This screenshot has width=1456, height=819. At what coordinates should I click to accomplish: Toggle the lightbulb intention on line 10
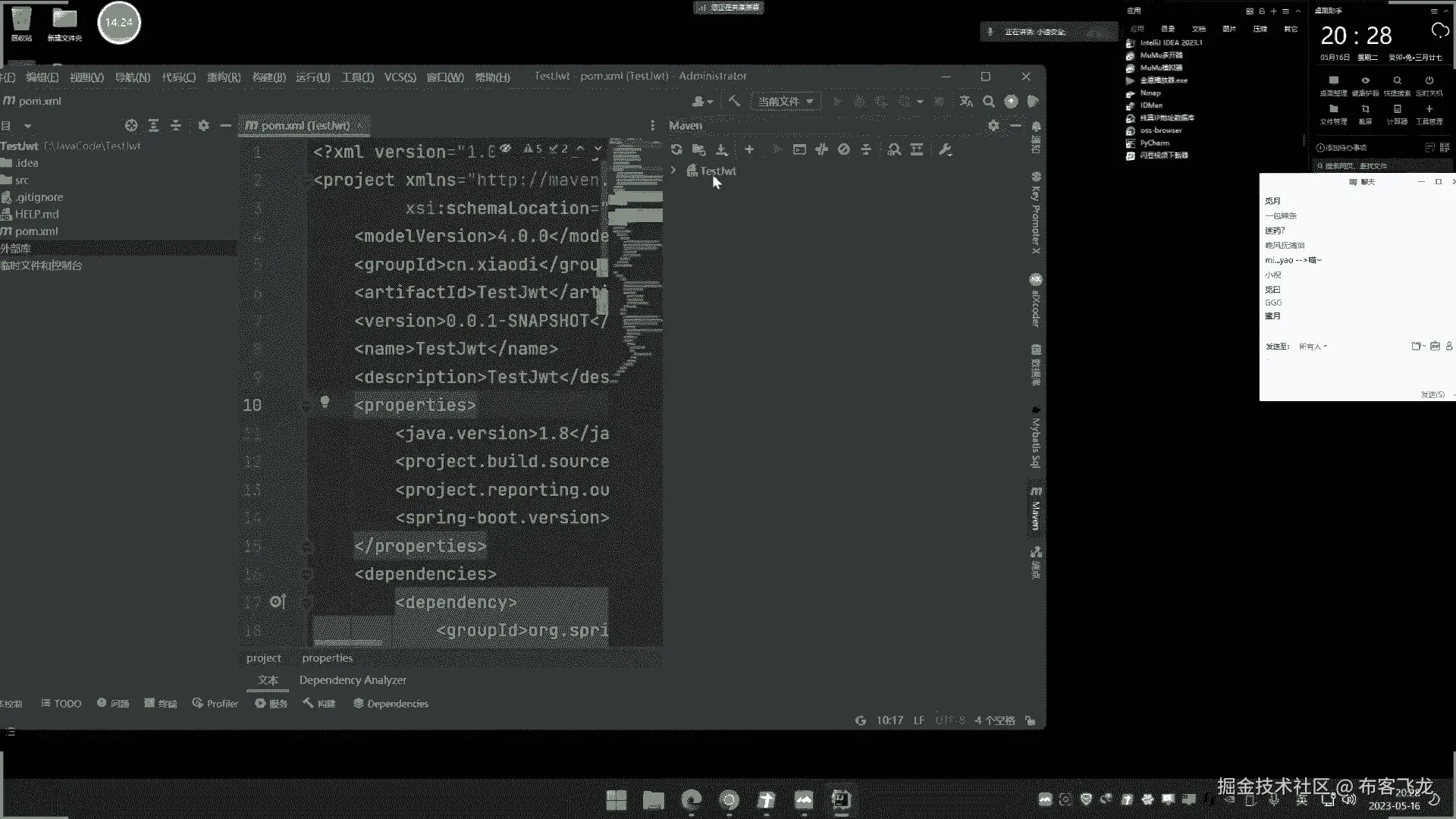(x=325, y=402)
